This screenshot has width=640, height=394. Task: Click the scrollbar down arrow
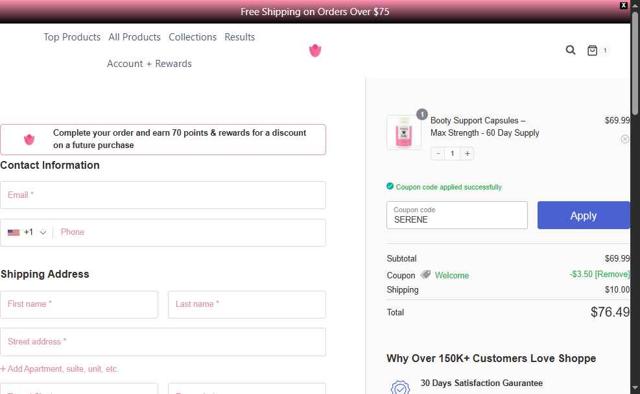(635, 389)
